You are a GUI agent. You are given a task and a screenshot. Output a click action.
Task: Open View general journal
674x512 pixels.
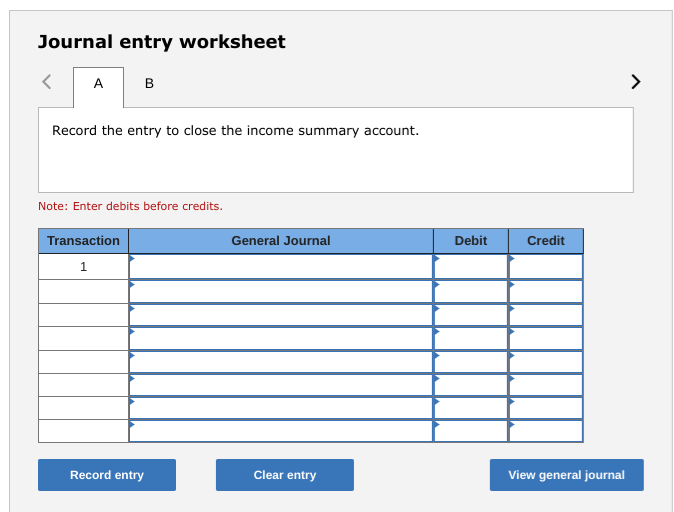pyautogui.click(x=567, y=475)
